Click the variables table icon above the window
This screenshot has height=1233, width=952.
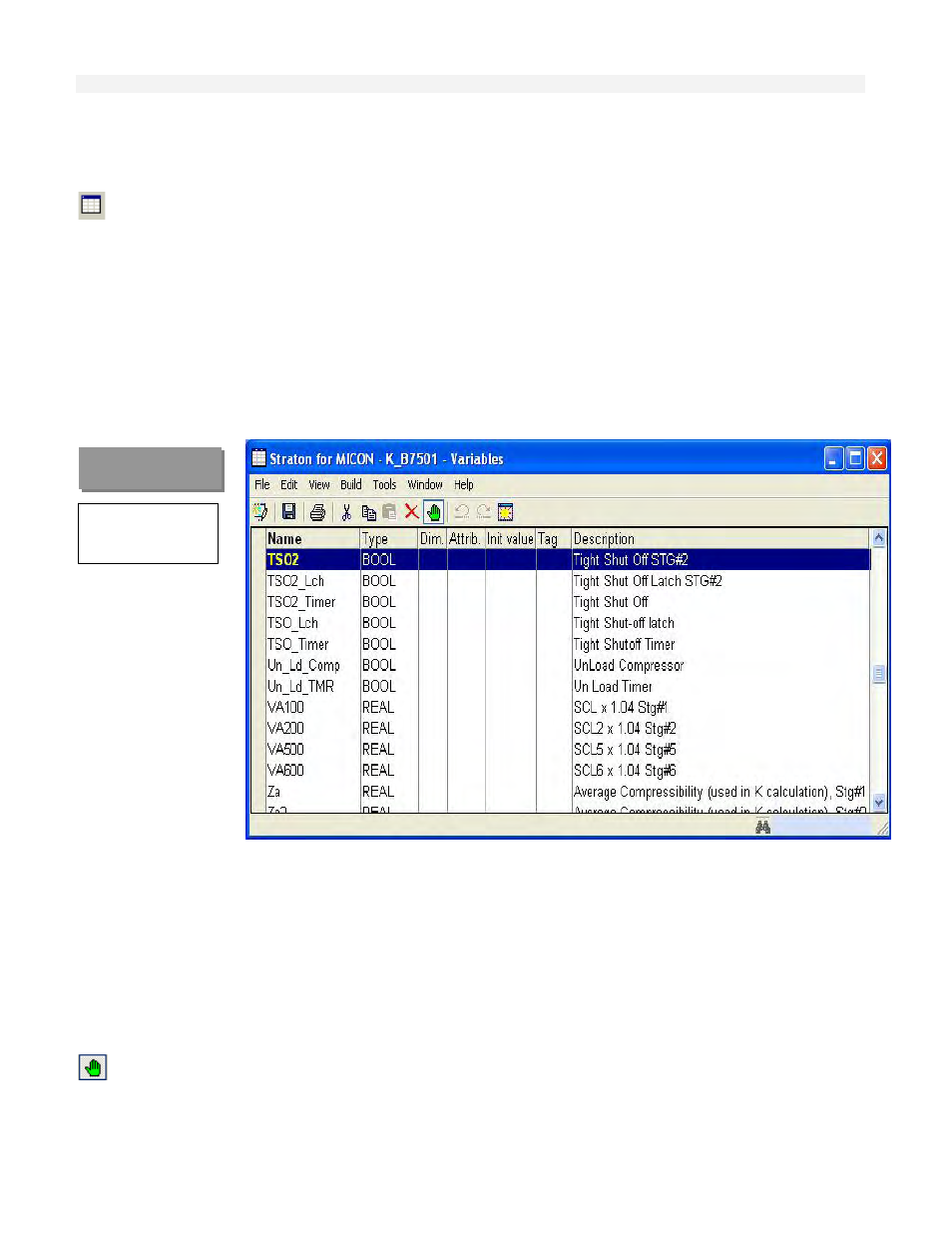pyautogui.click(x=92, y=206)
